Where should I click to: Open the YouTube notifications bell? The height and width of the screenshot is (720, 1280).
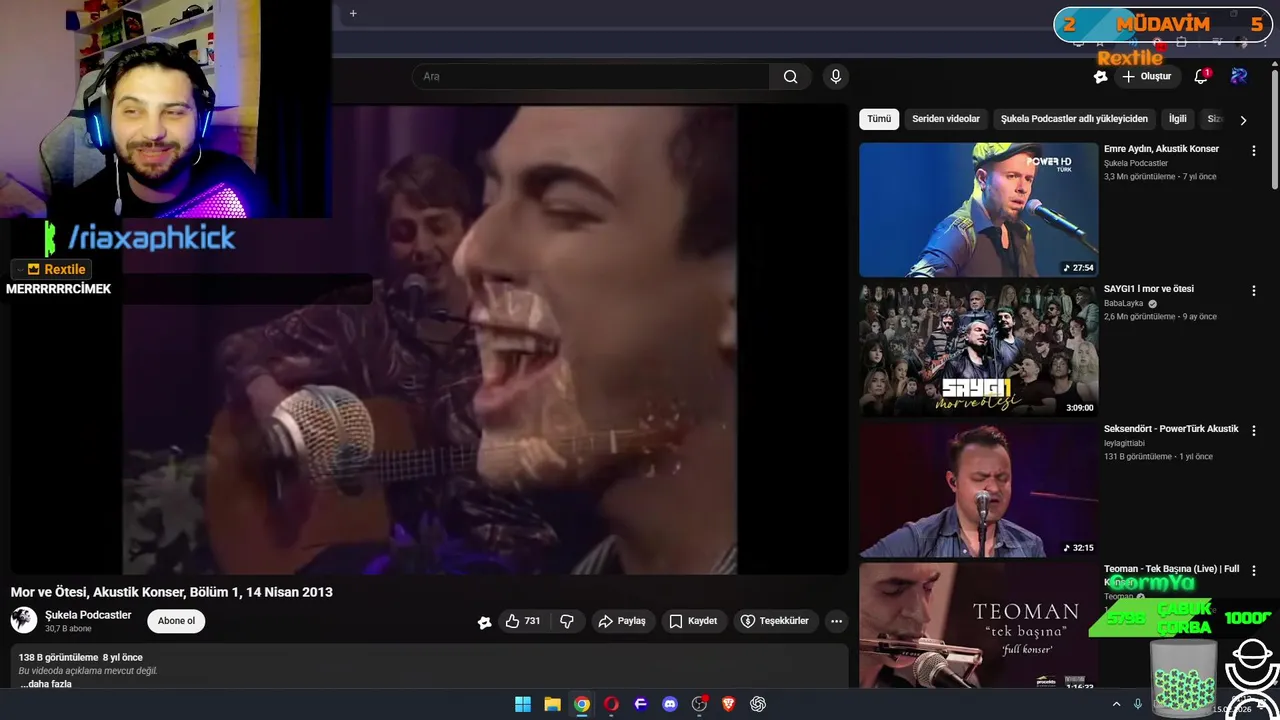1202,76
